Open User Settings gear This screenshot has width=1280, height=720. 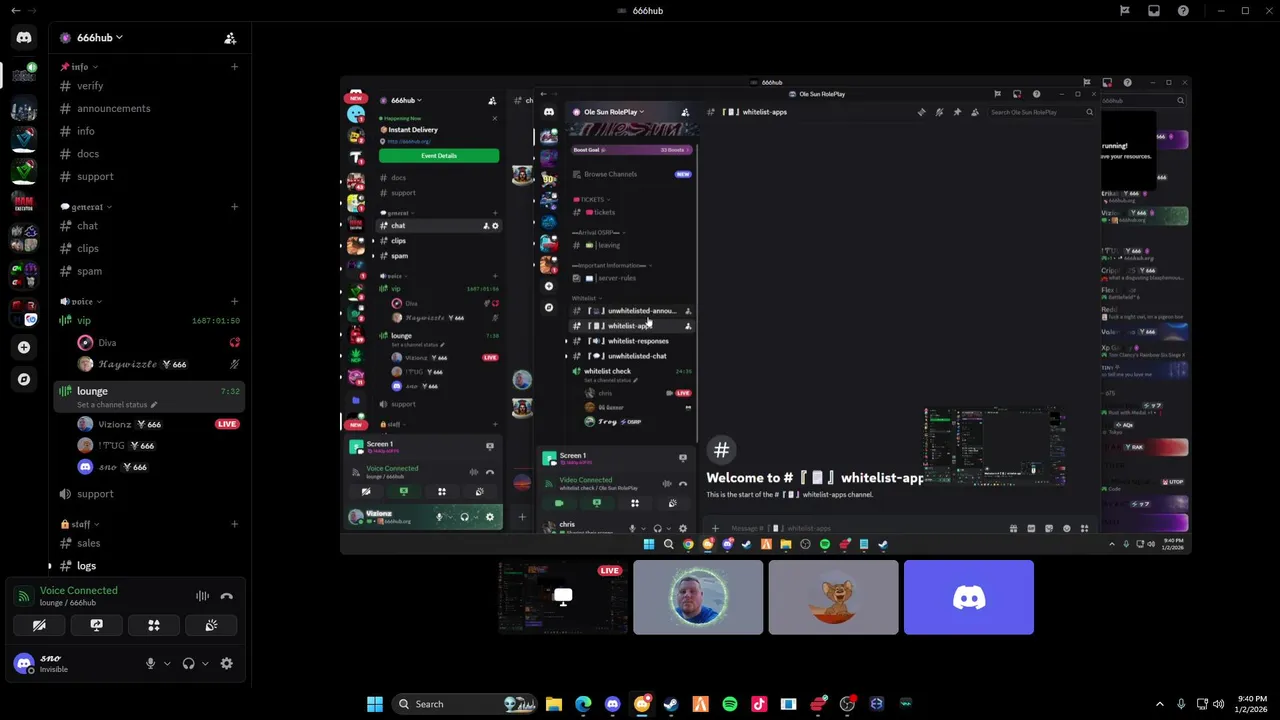click(227, 663)
